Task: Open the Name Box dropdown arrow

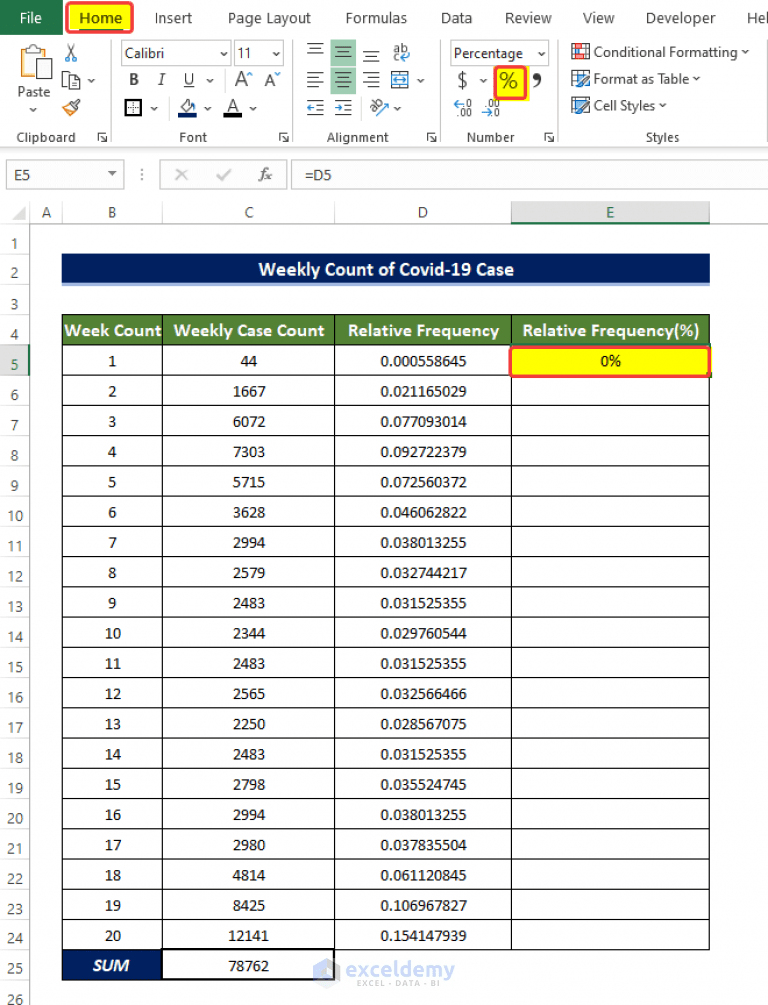Action: (112, 174)
